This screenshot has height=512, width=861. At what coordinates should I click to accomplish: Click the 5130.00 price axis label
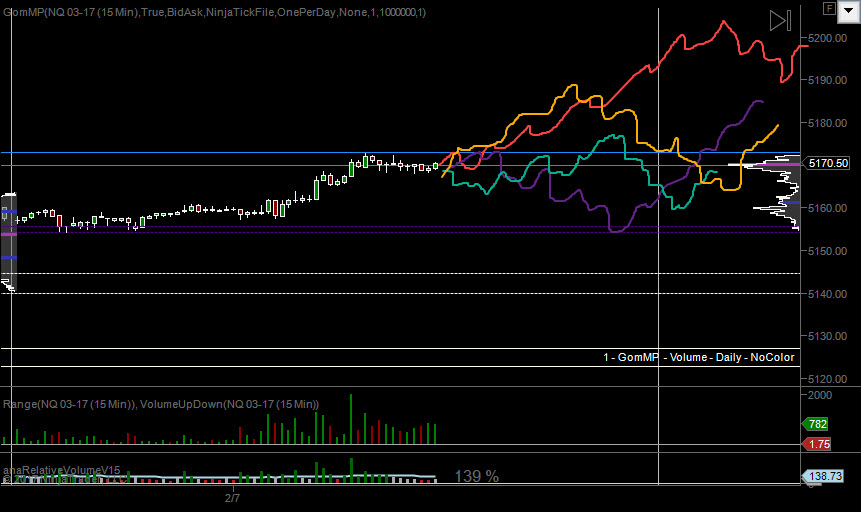coord(828,336)
